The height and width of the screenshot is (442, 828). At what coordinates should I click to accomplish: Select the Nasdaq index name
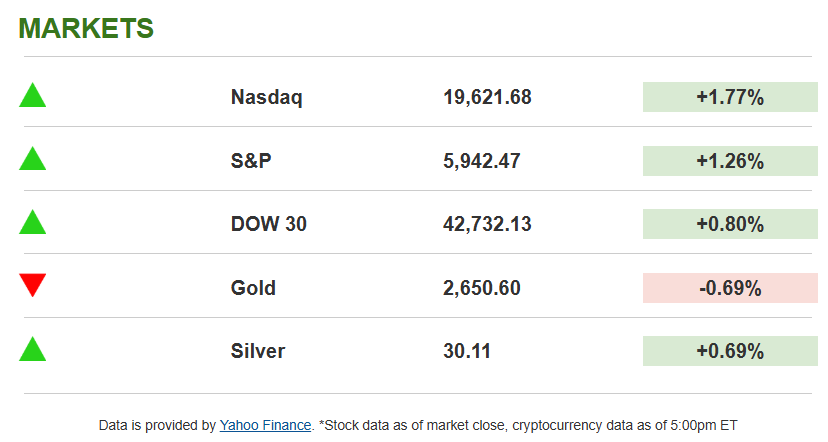pos(266,97)
